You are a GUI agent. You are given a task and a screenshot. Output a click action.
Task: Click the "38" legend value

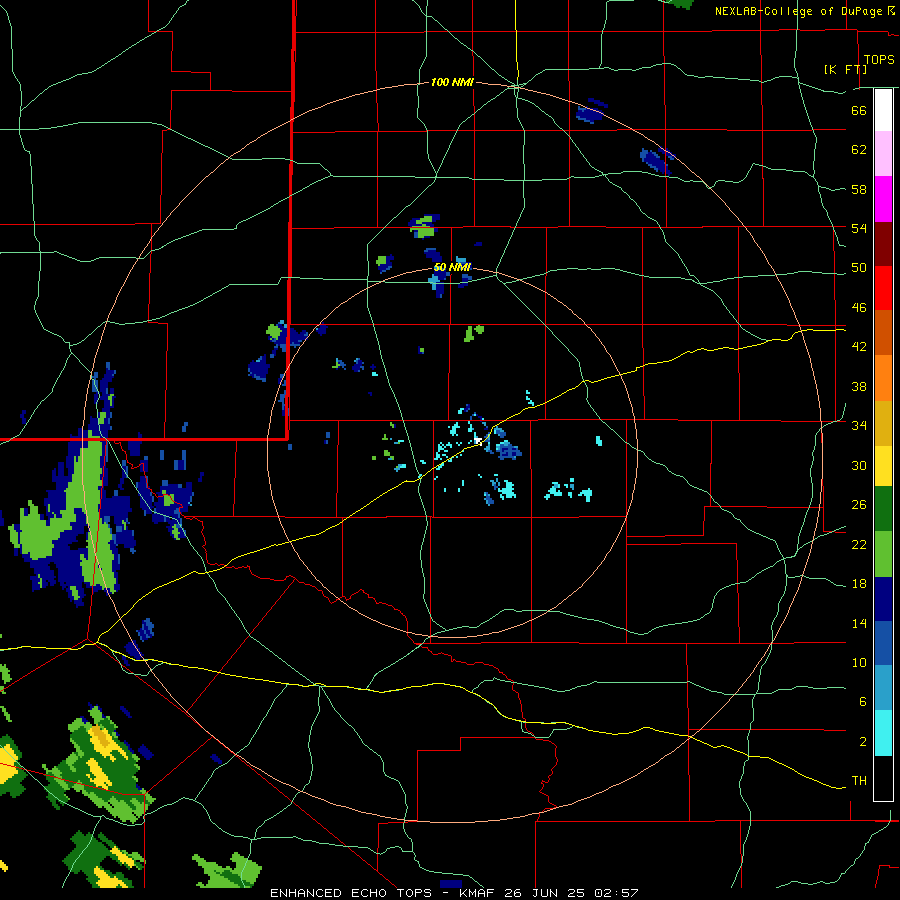click(859, 386)
